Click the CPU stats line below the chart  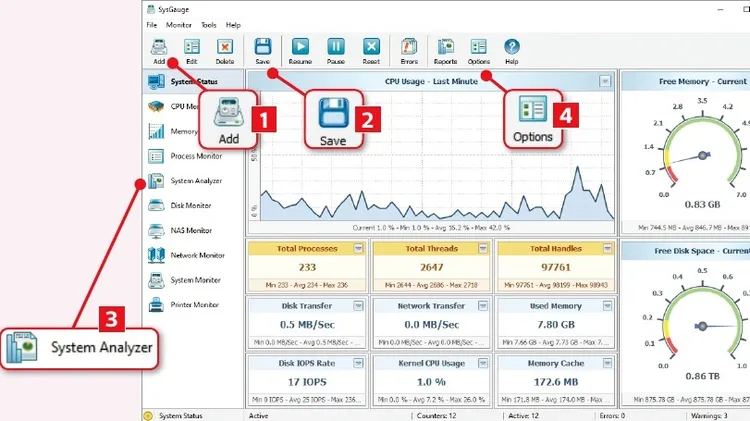tap(431, 228)
